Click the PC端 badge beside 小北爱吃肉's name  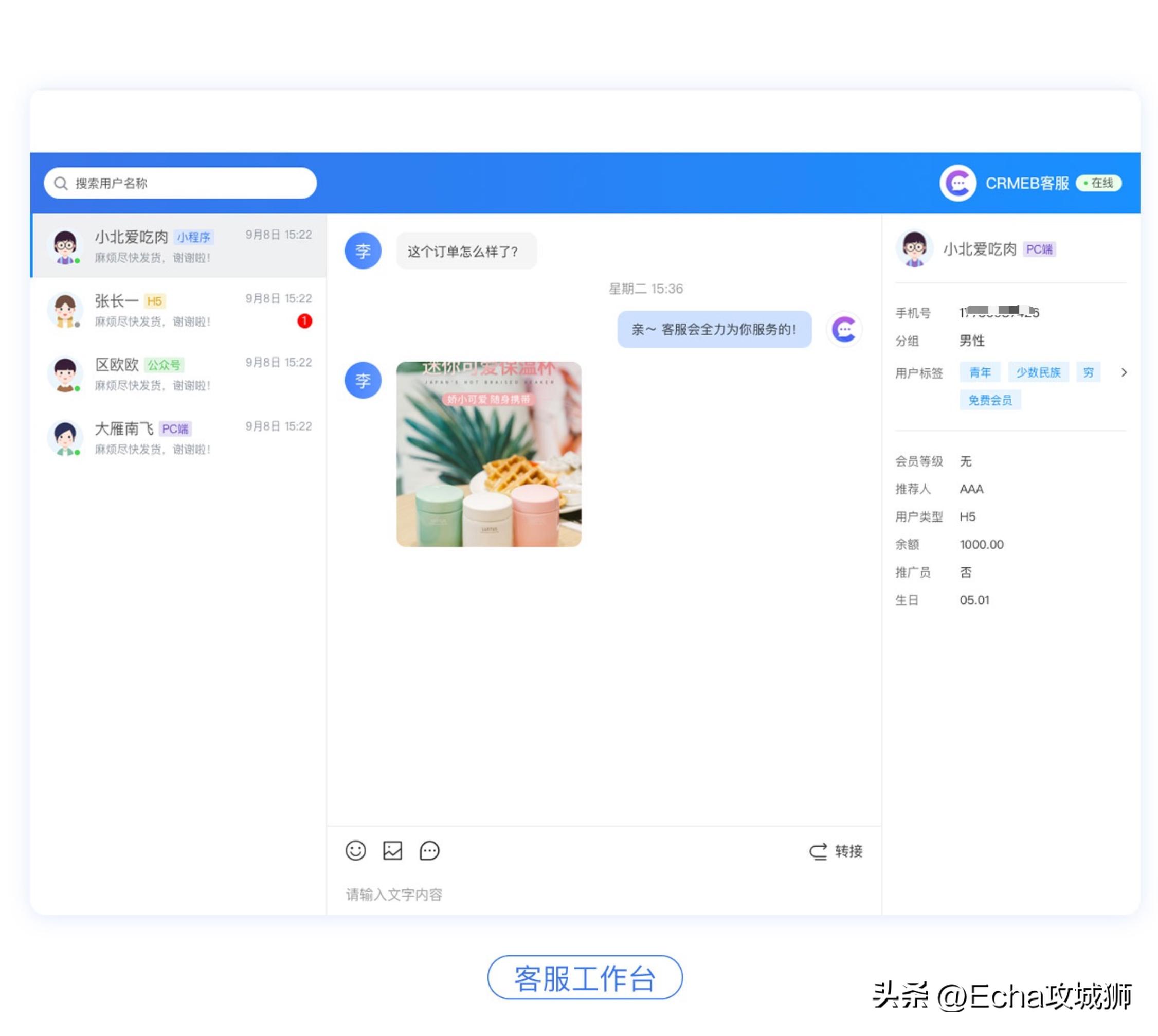click(x=1040, y=249)
